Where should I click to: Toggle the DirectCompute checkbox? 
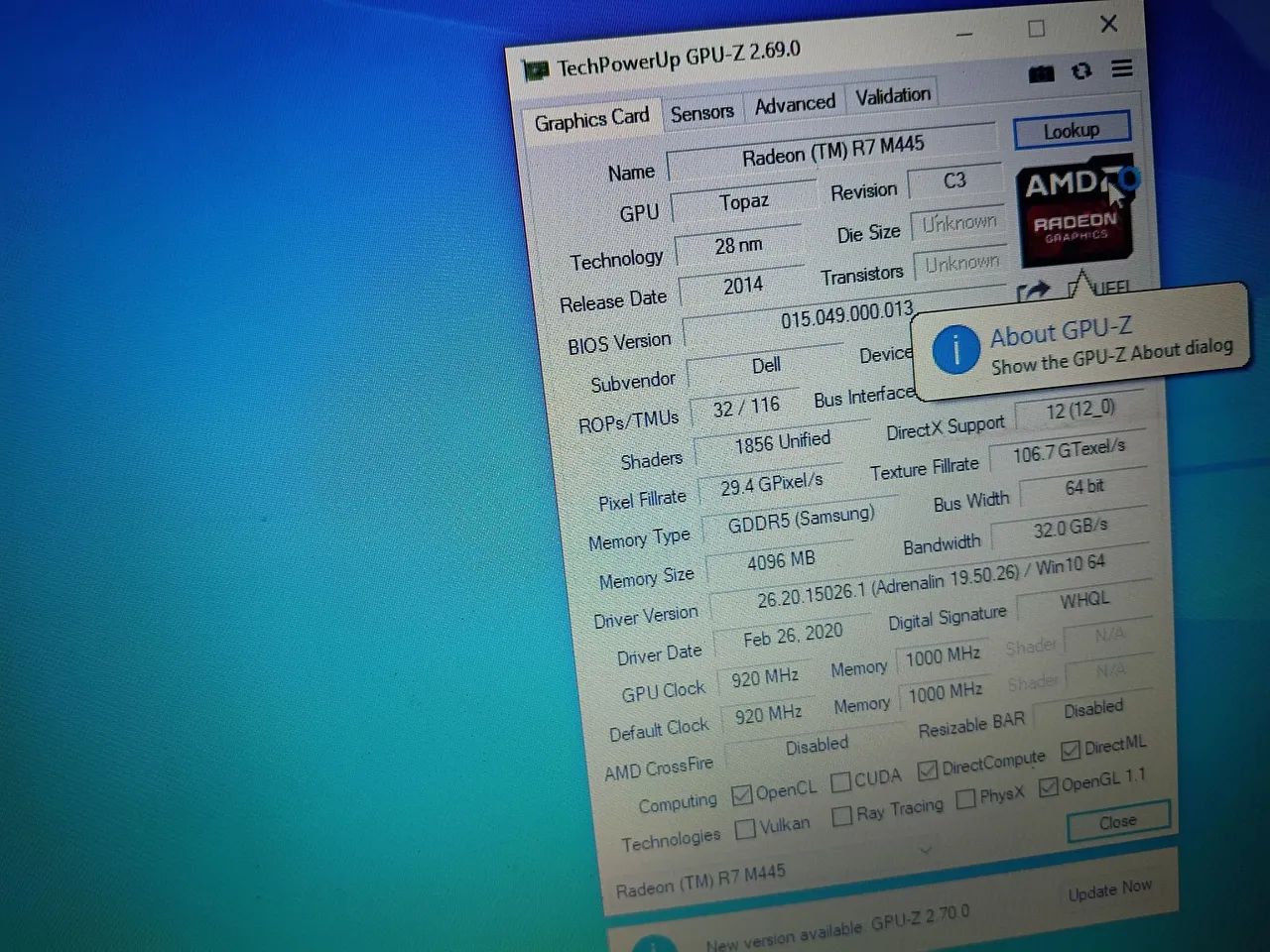[927, 770]
